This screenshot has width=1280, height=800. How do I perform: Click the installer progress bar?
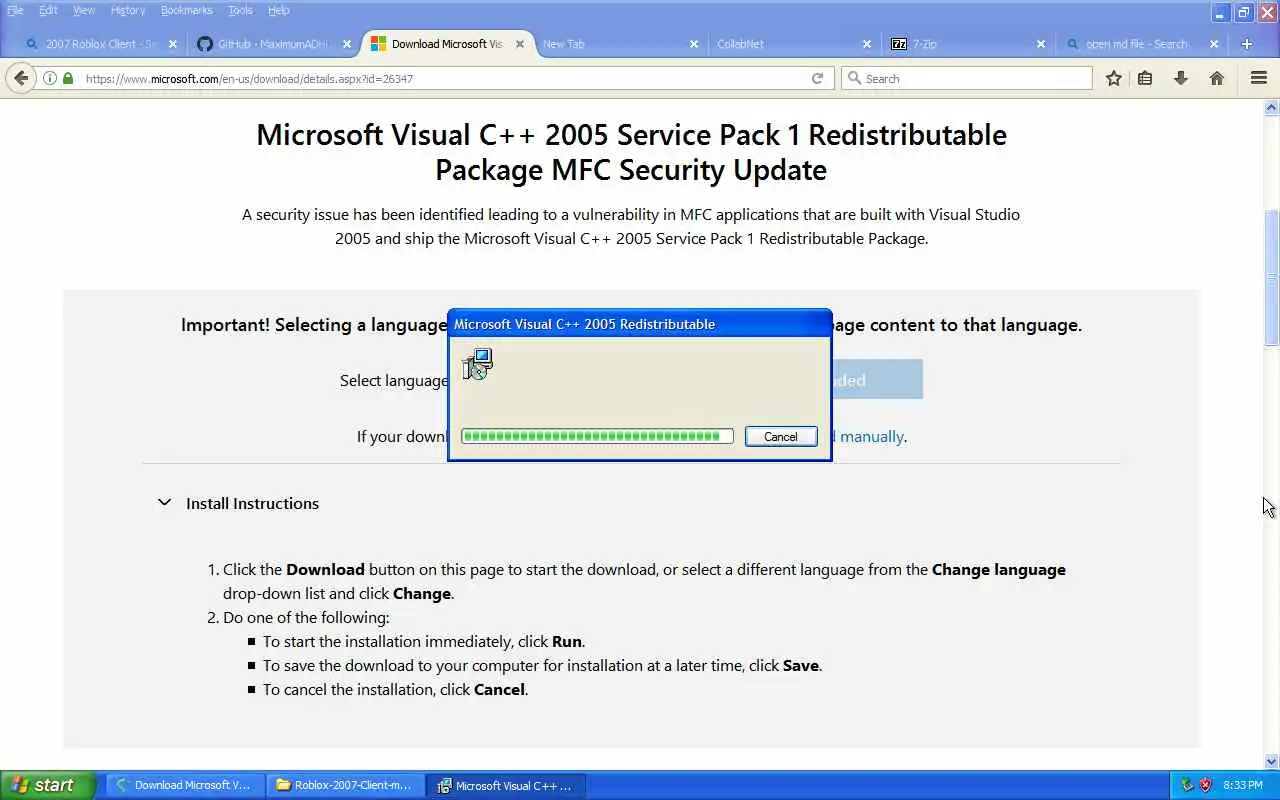(x=597, y=436)
